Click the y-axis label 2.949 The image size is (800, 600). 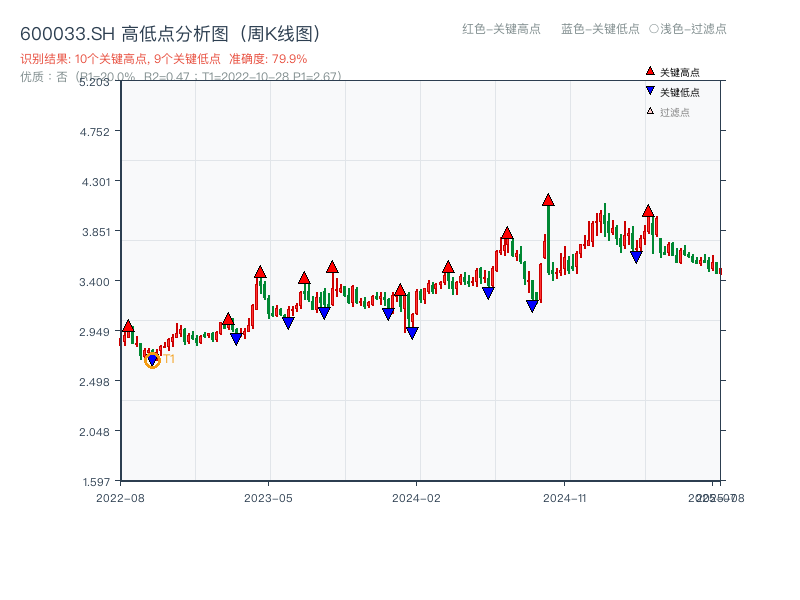(x=94, y=332)
